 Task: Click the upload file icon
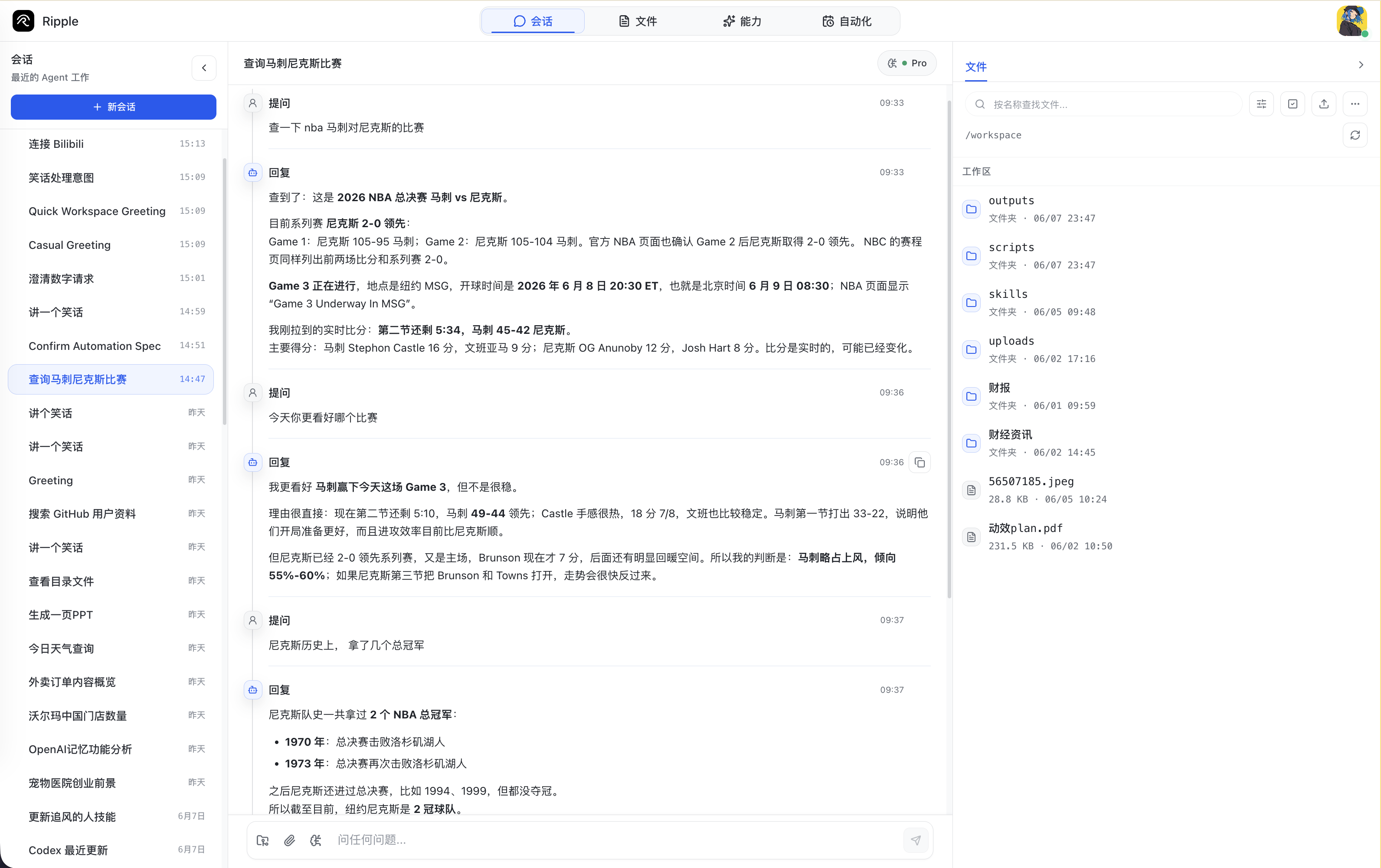coord(1324,104)
